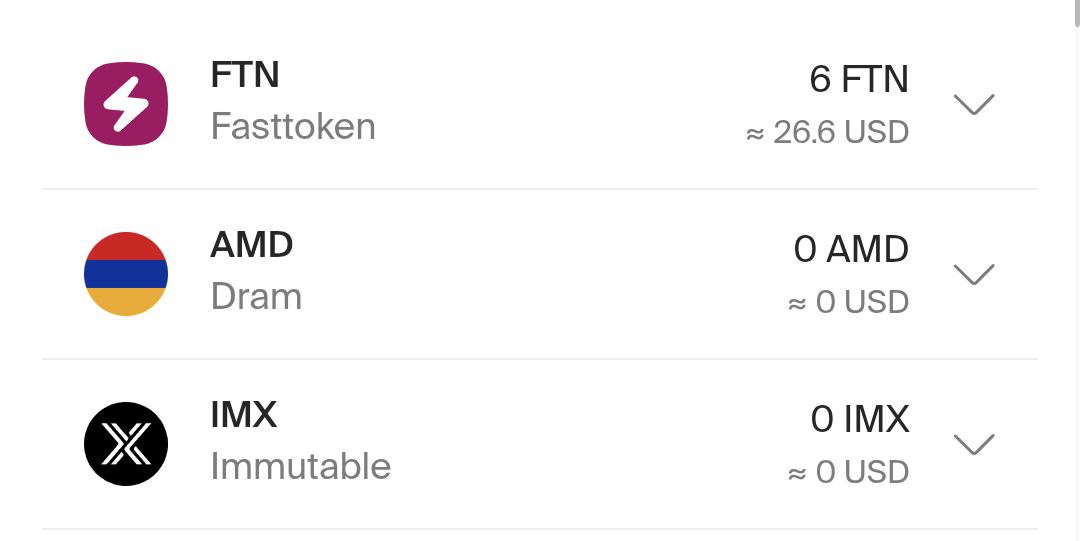Click the ≈ 26.6 USD value
The height and width of the screenshot is (541, 1080).
827,132
